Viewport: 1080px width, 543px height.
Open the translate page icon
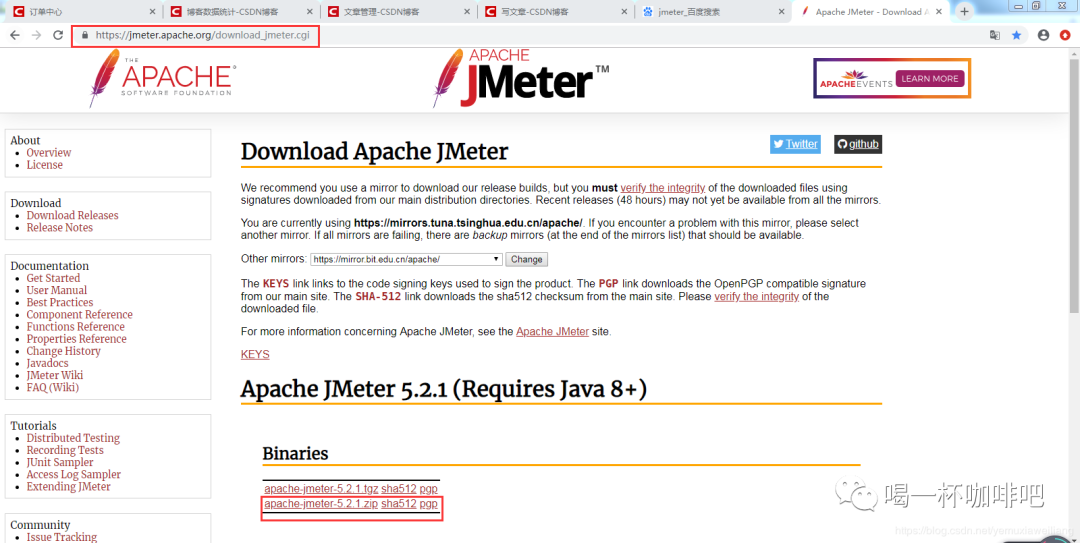[x=995, y=35]
